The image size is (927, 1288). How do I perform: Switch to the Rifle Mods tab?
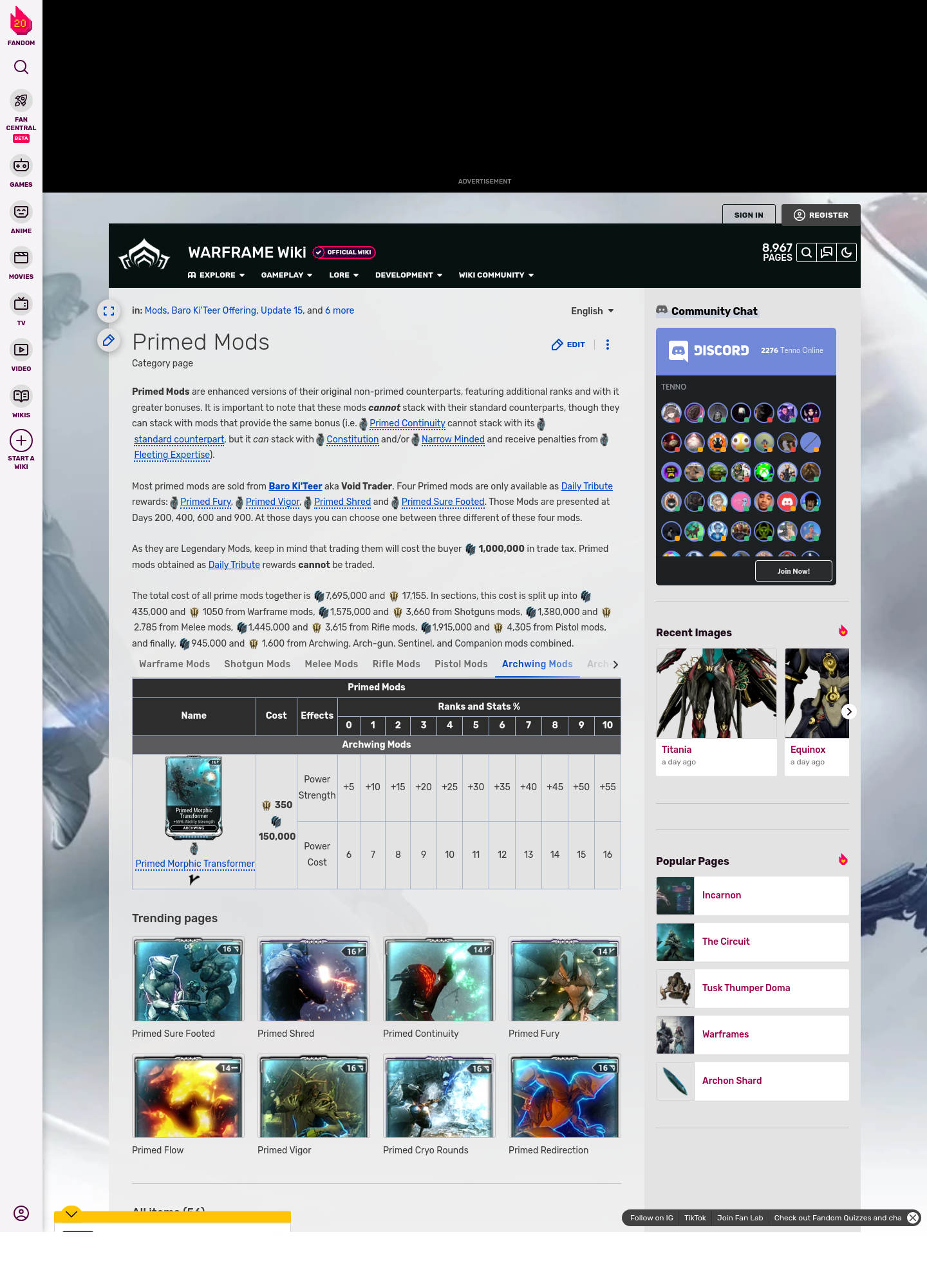click(x=396, y=664)
